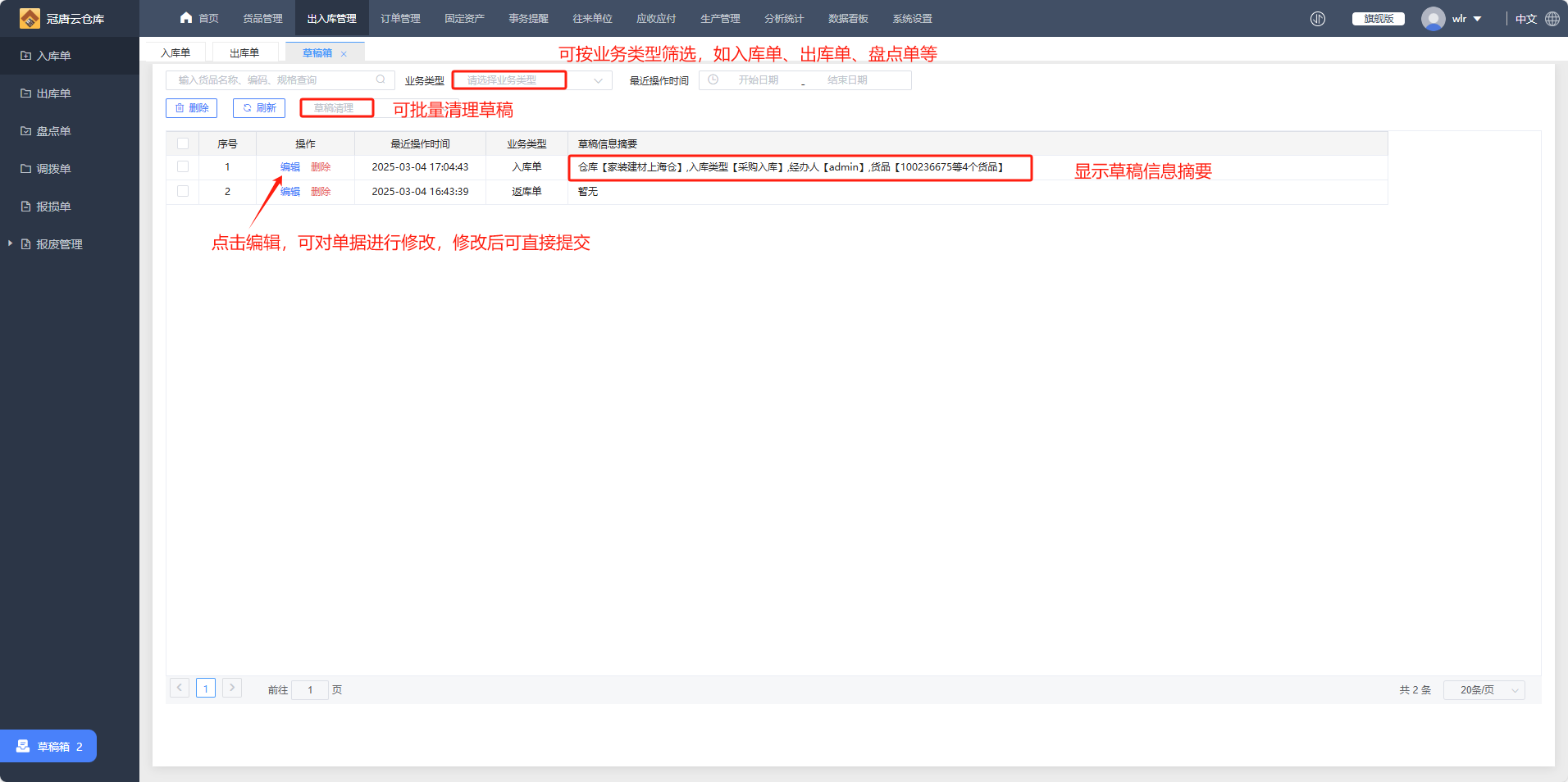
Task: Click the 草稿清理 button
Action: 337,108
